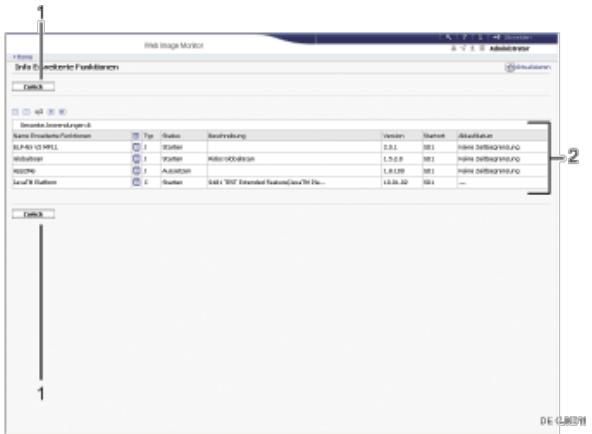Click the logout arrow icon beside Abmelden
Image resolution: width=592 pixels, height=434 pixels.
point(496,37)
